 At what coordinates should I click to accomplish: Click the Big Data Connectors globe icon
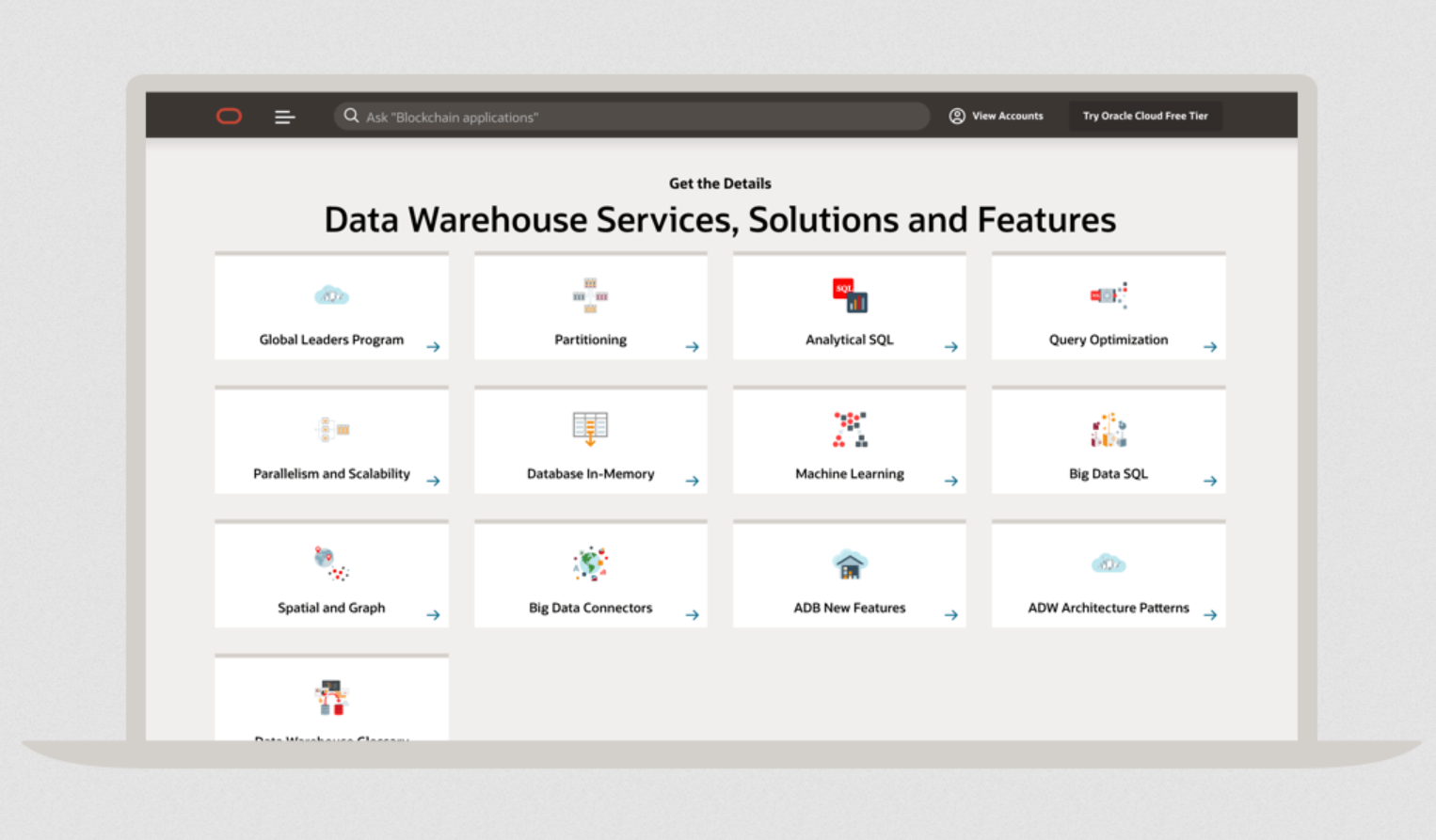(x=590, y=563)
